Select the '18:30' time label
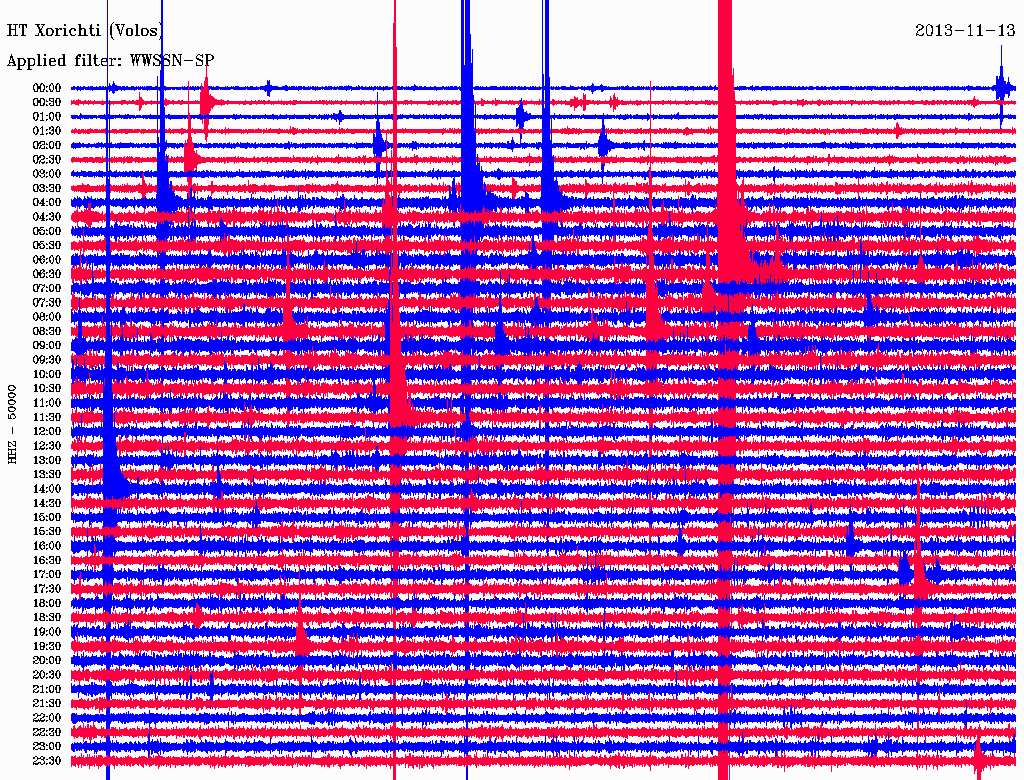This screenshot has width=1024, height=780. [x=47, y=617]
